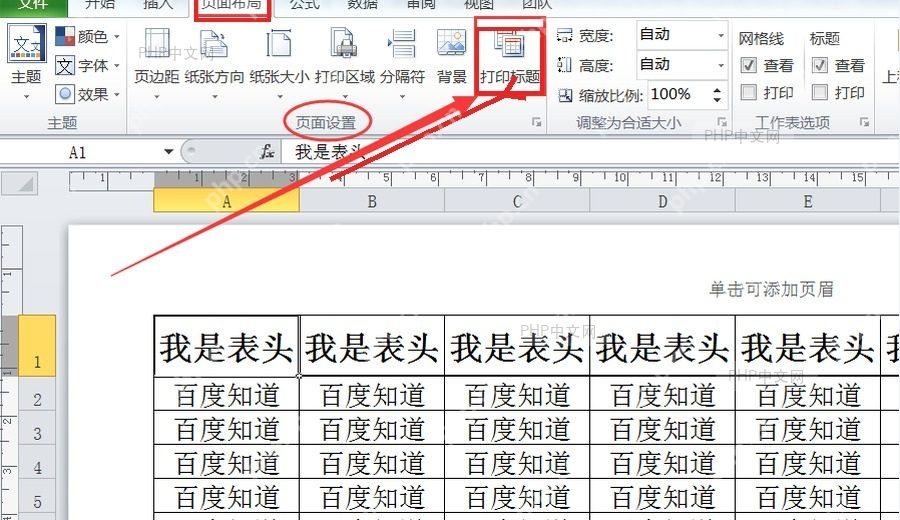The height and width of the screenshot is (520, 900).
Task: Toggle Headings View (查看) checkbox
Action: tap(820, 65)
